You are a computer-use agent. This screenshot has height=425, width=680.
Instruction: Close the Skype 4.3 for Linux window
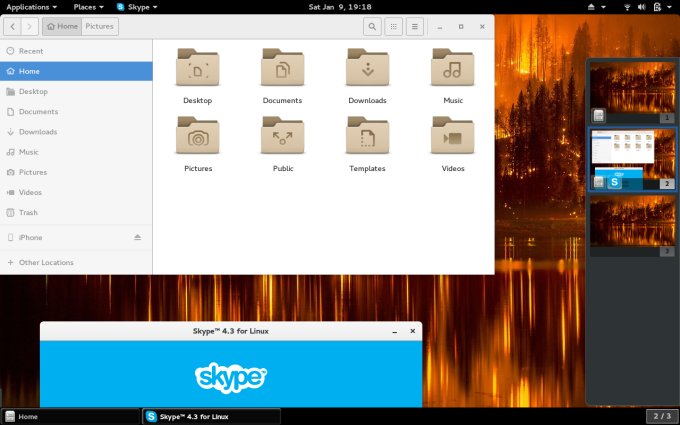412,331
